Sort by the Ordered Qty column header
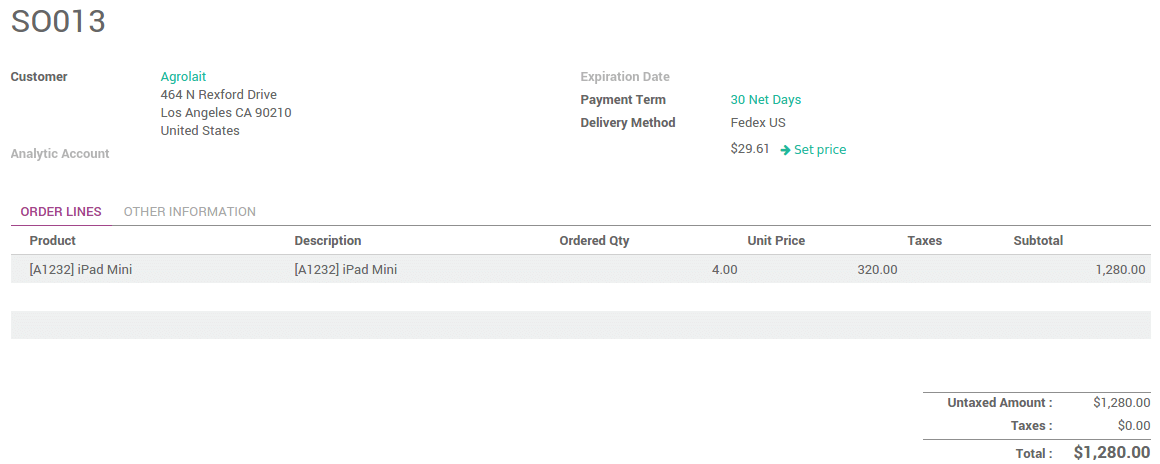 (x=594, y=241)
